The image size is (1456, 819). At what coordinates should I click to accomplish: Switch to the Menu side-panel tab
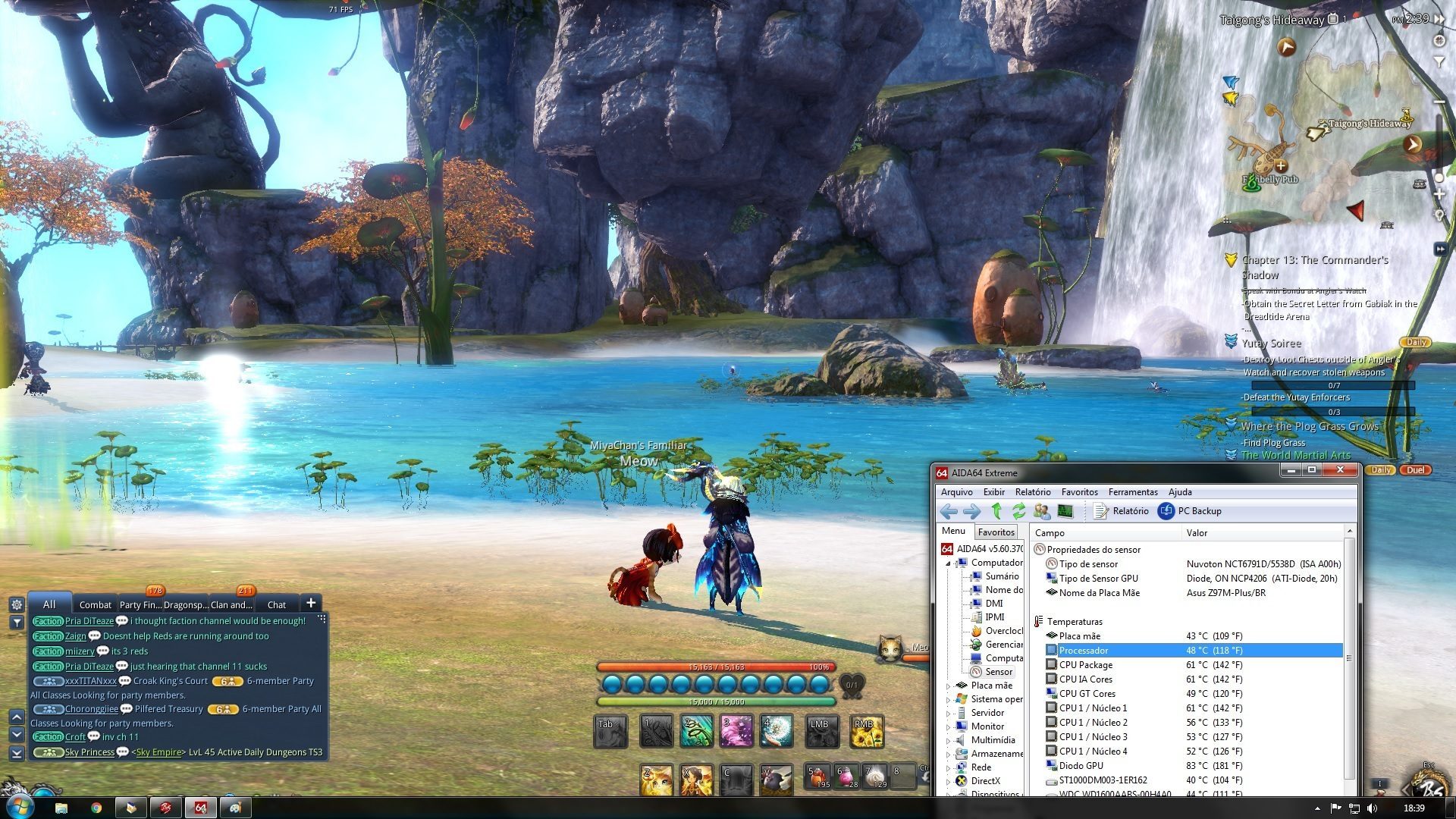(x=953, y=532)
